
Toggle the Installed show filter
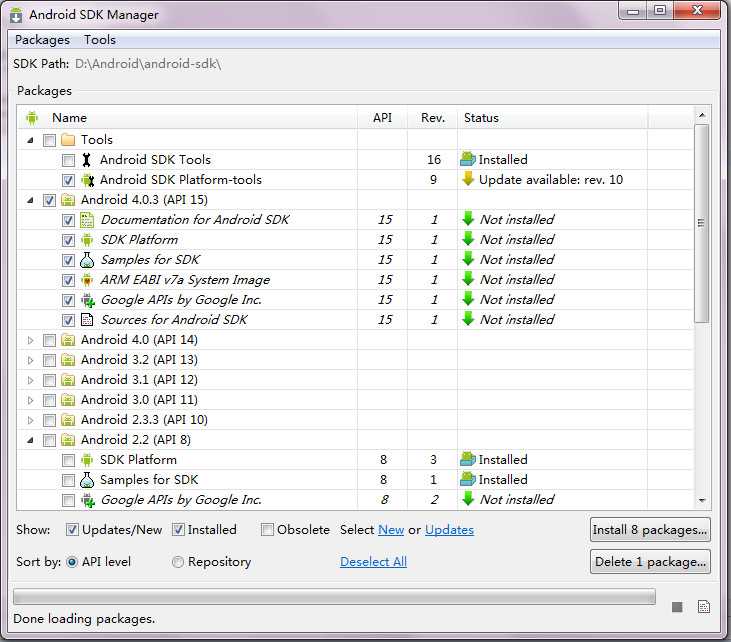[178, 530]
